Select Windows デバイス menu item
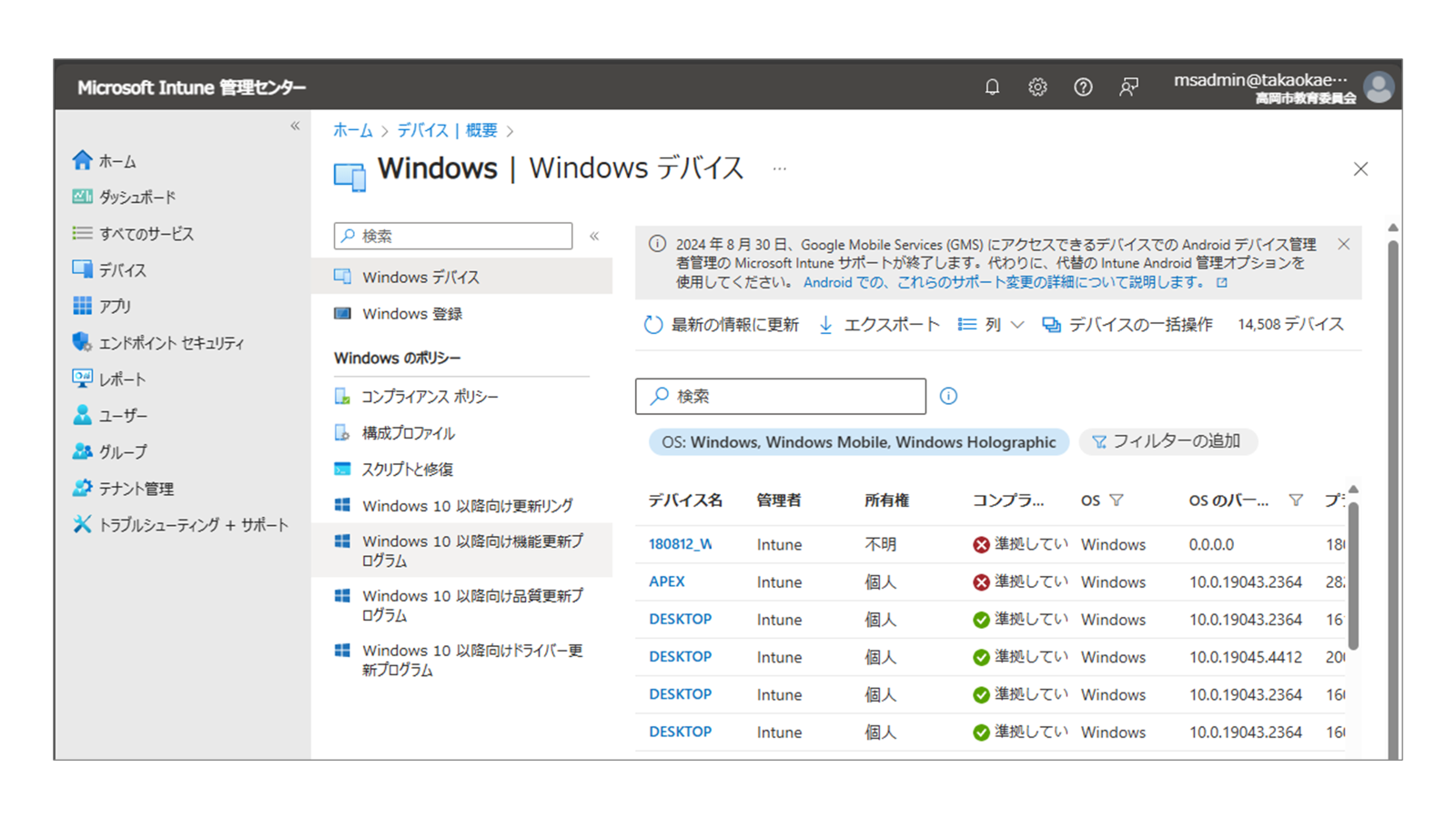1456x819 pixels. [x=461, y=277]
